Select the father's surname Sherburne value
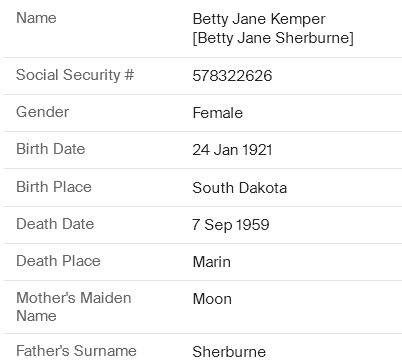This screenshot has height=364, width=402. click(229, 352)
